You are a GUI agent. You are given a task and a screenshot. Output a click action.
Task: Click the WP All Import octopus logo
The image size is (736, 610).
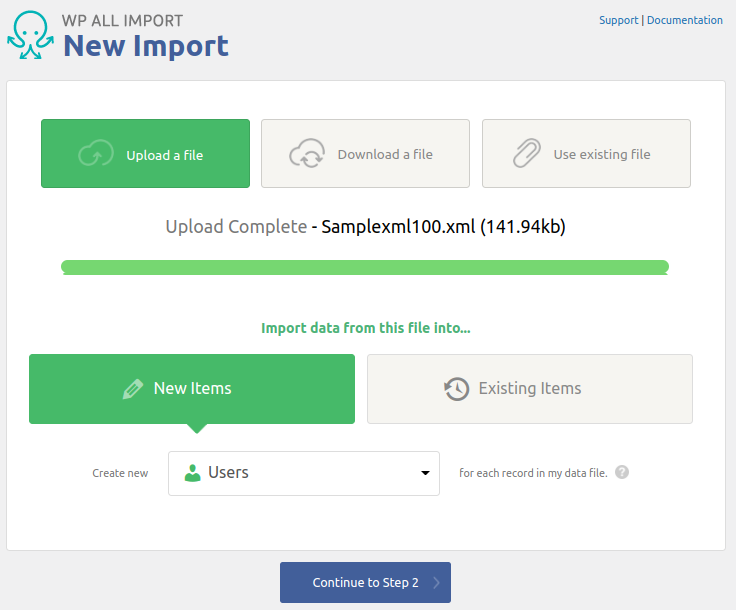point(31,35)
